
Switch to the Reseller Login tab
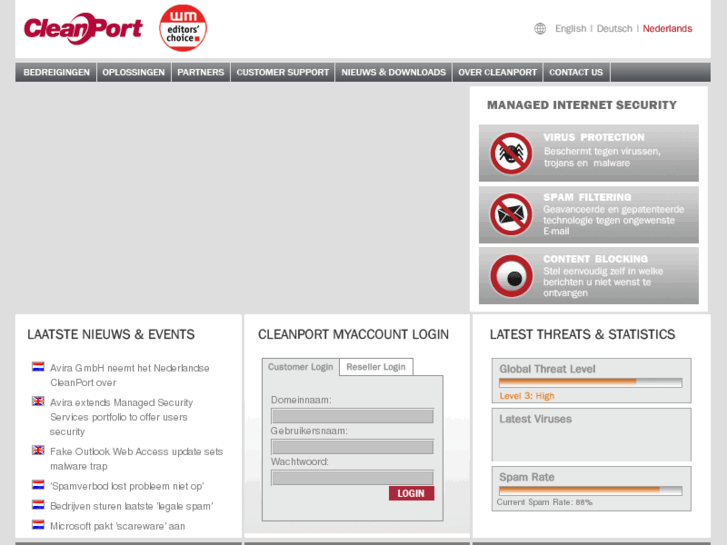point(376,367)
